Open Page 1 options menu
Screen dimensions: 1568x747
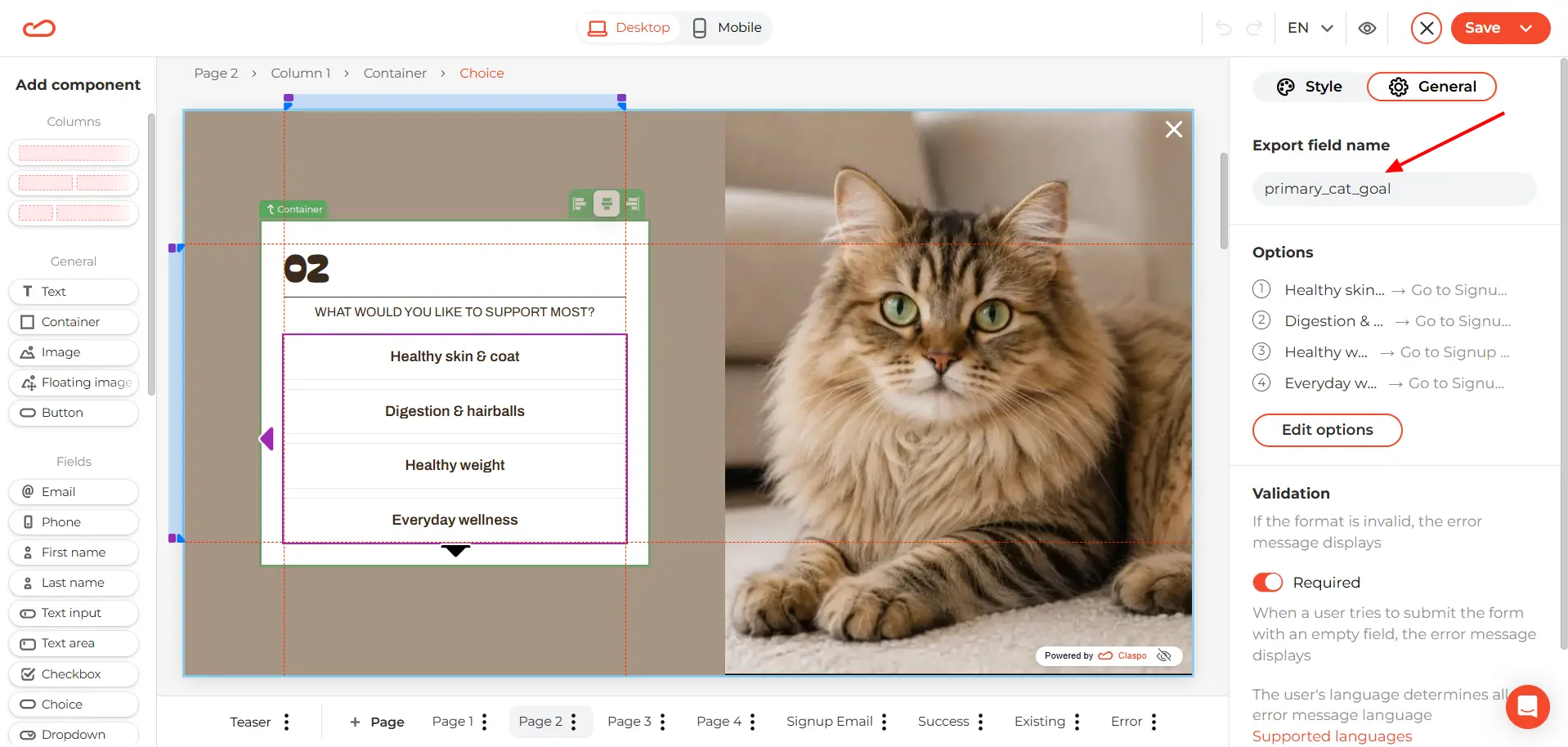[x=485, y=722]
